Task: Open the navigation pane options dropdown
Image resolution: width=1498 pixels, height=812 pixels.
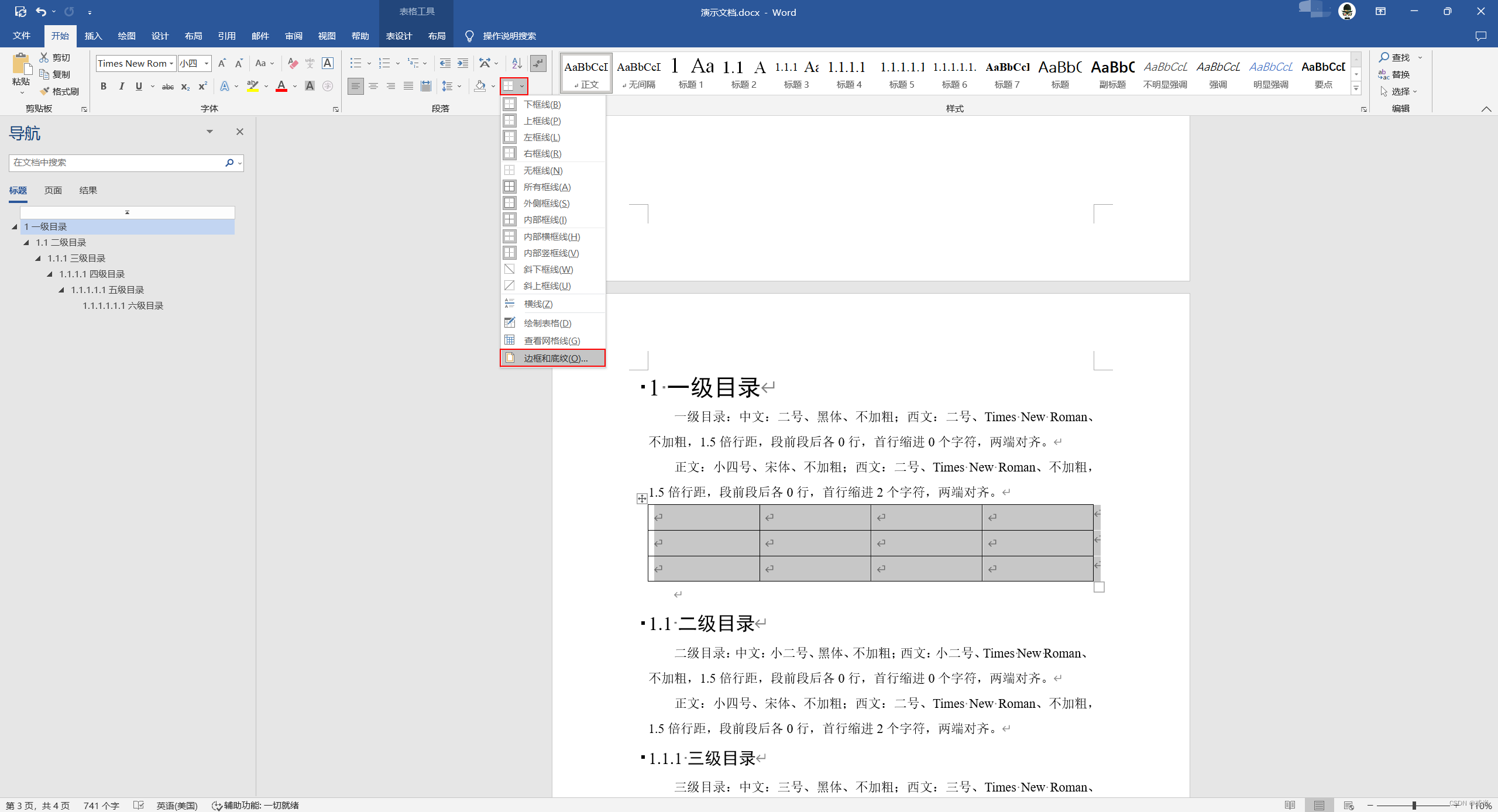Action: point(209,132)
